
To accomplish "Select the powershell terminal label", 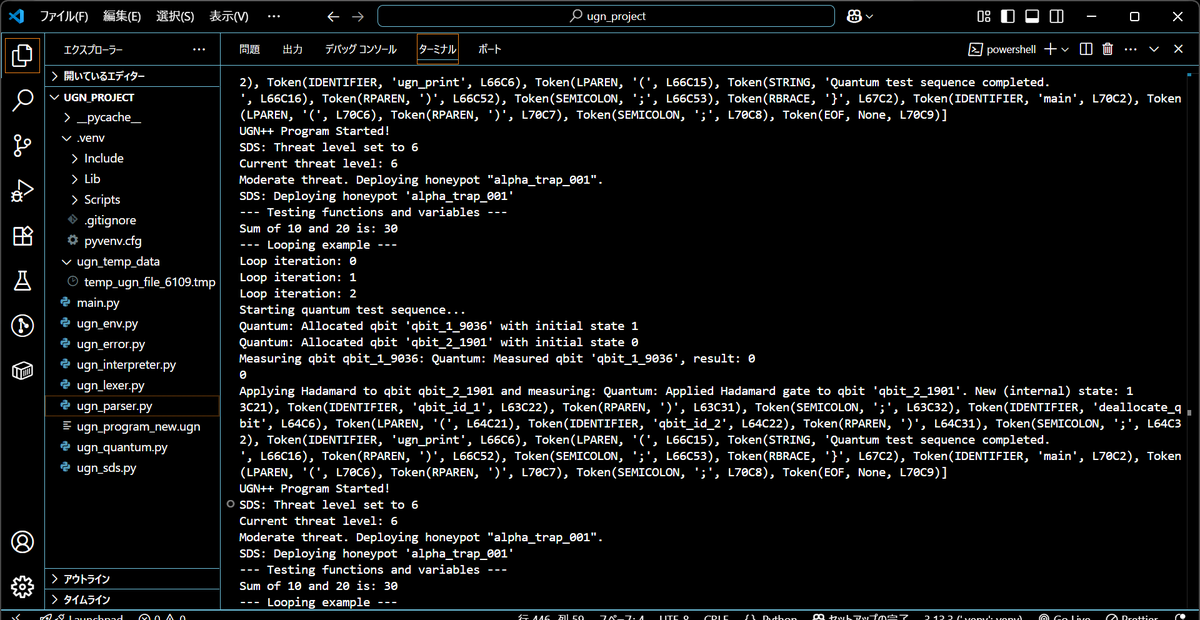I will (1003, 49).
